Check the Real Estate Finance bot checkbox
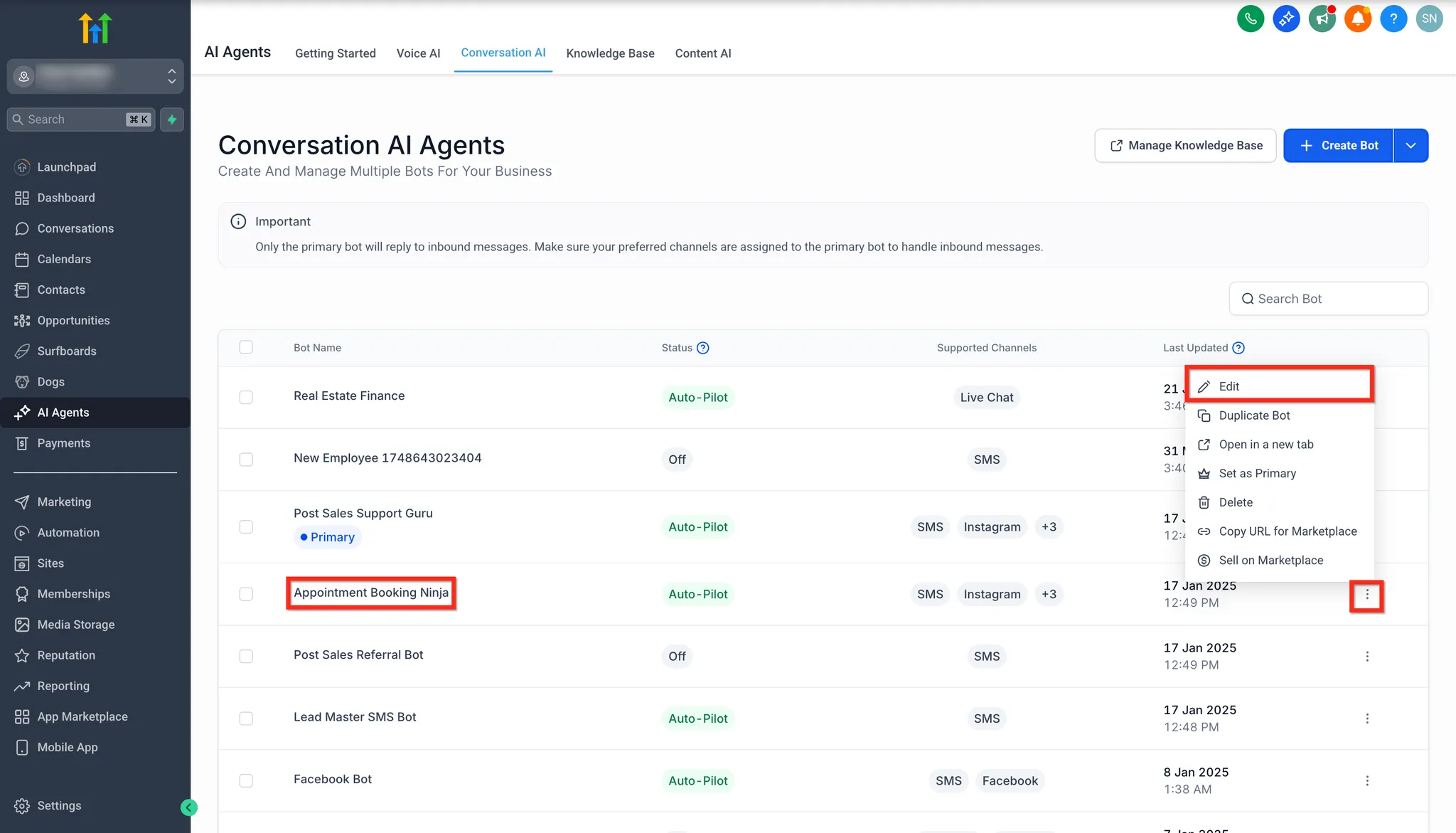This screenshot has height=833, width=1456. 246,397
